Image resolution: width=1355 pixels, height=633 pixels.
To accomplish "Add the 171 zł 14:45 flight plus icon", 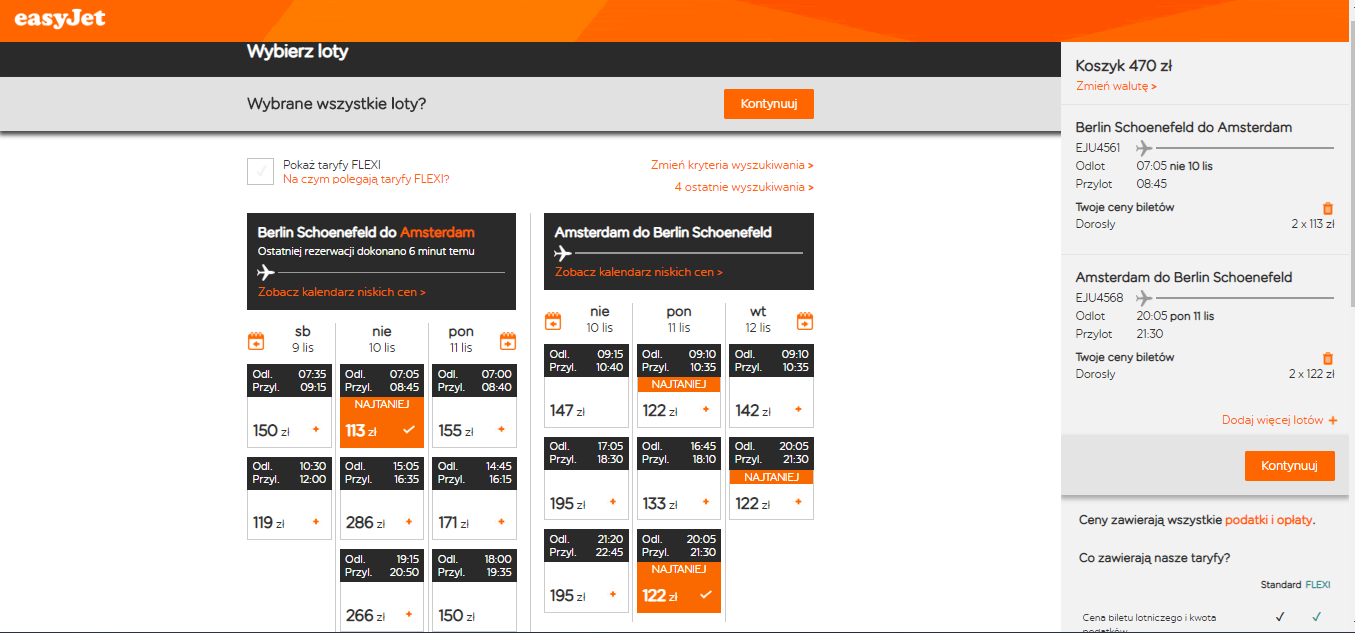I will click(500, 522).
